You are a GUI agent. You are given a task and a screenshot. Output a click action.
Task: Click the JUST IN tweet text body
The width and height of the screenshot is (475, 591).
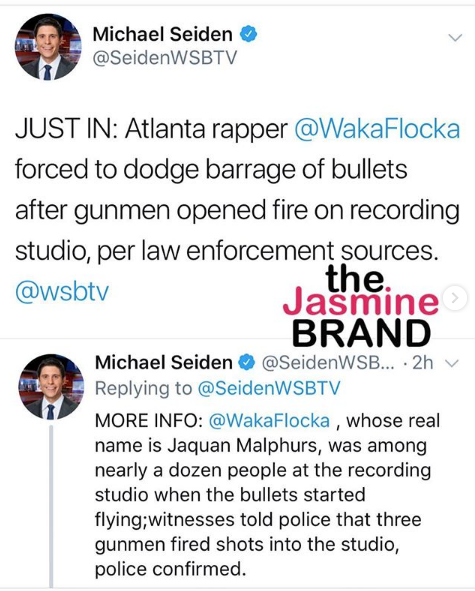(x=238, y=190)
